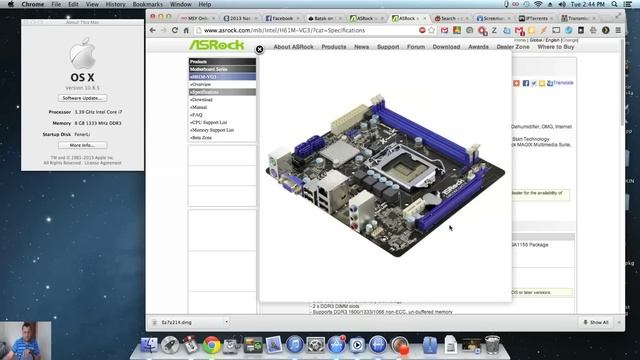Launch iTunes from the Dock

coord(294,345)
